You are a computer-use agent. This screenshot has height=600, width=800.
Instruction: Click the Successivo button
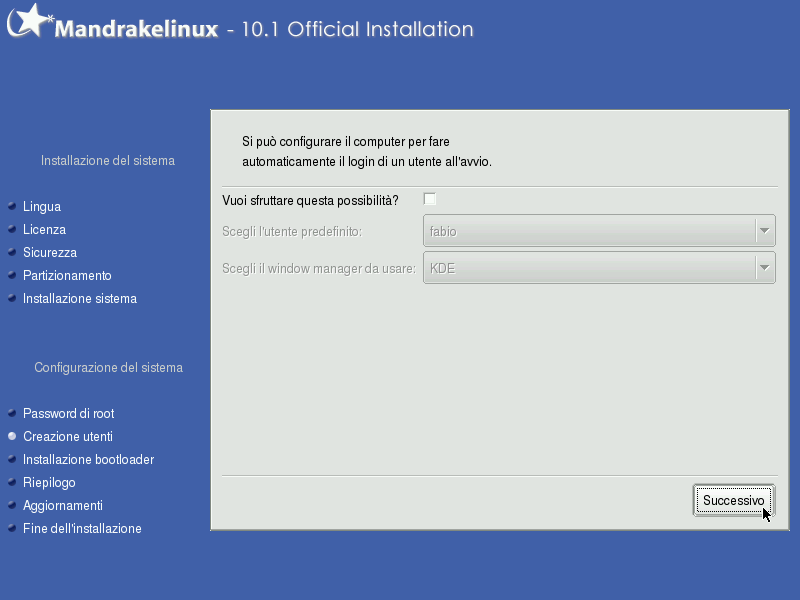pyautogui.click(x=733, y=500)
